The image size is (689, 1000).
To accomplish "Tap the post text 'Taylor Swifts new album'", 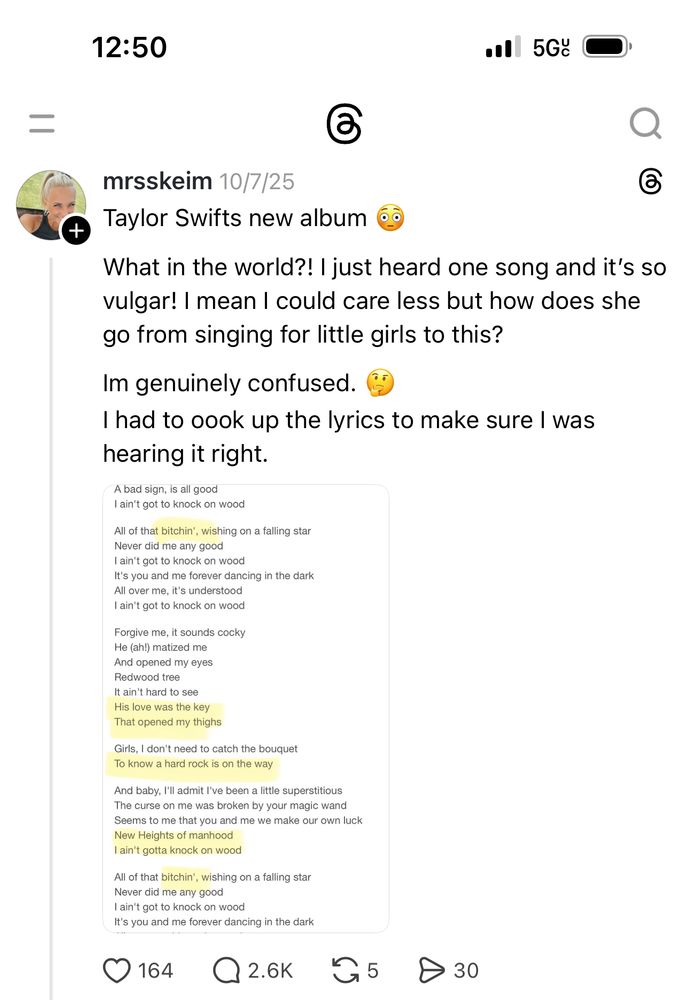I will click(x=235, y=218).
